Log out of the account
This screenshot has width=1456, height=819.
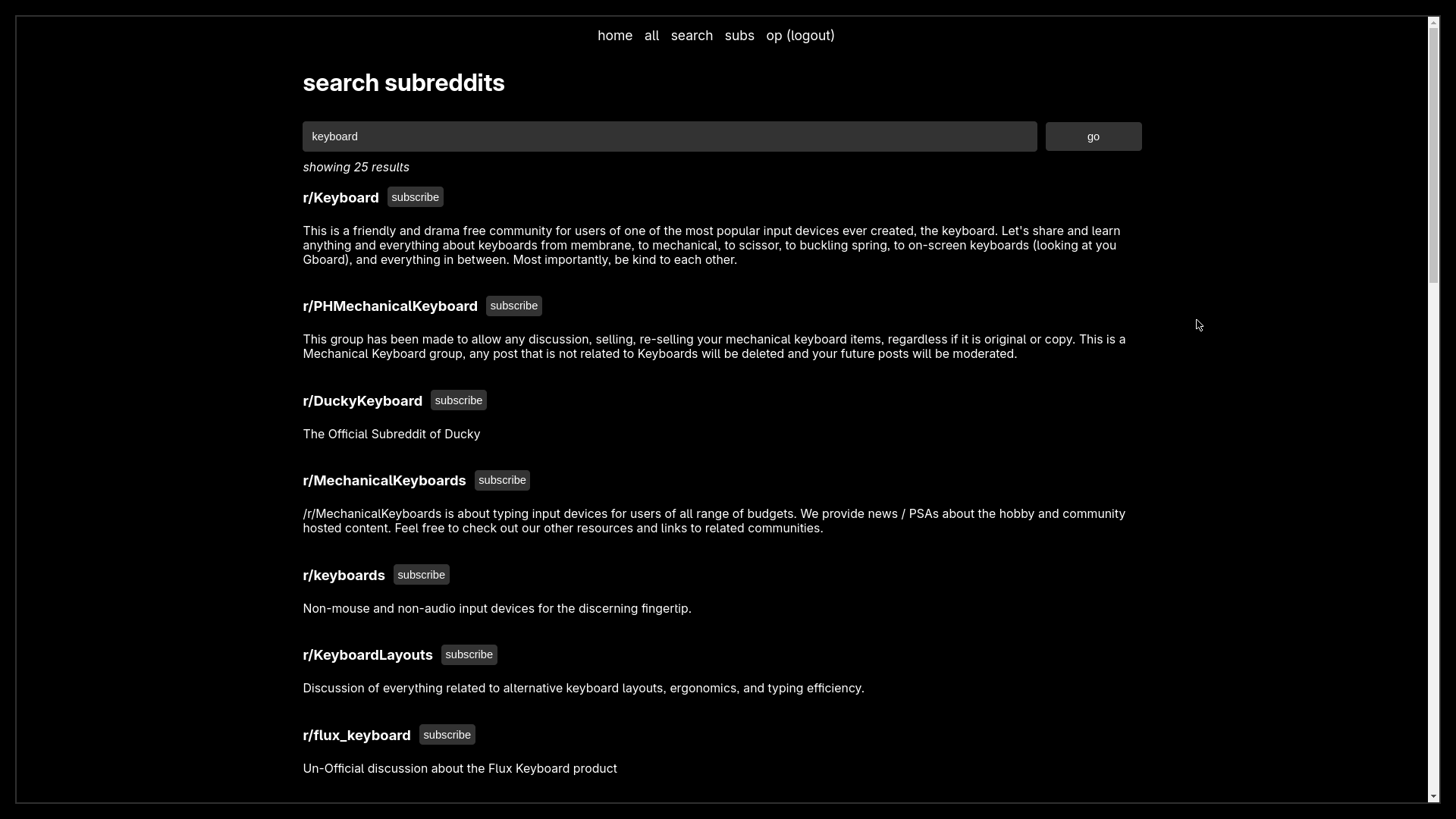[x=811, y=35]
